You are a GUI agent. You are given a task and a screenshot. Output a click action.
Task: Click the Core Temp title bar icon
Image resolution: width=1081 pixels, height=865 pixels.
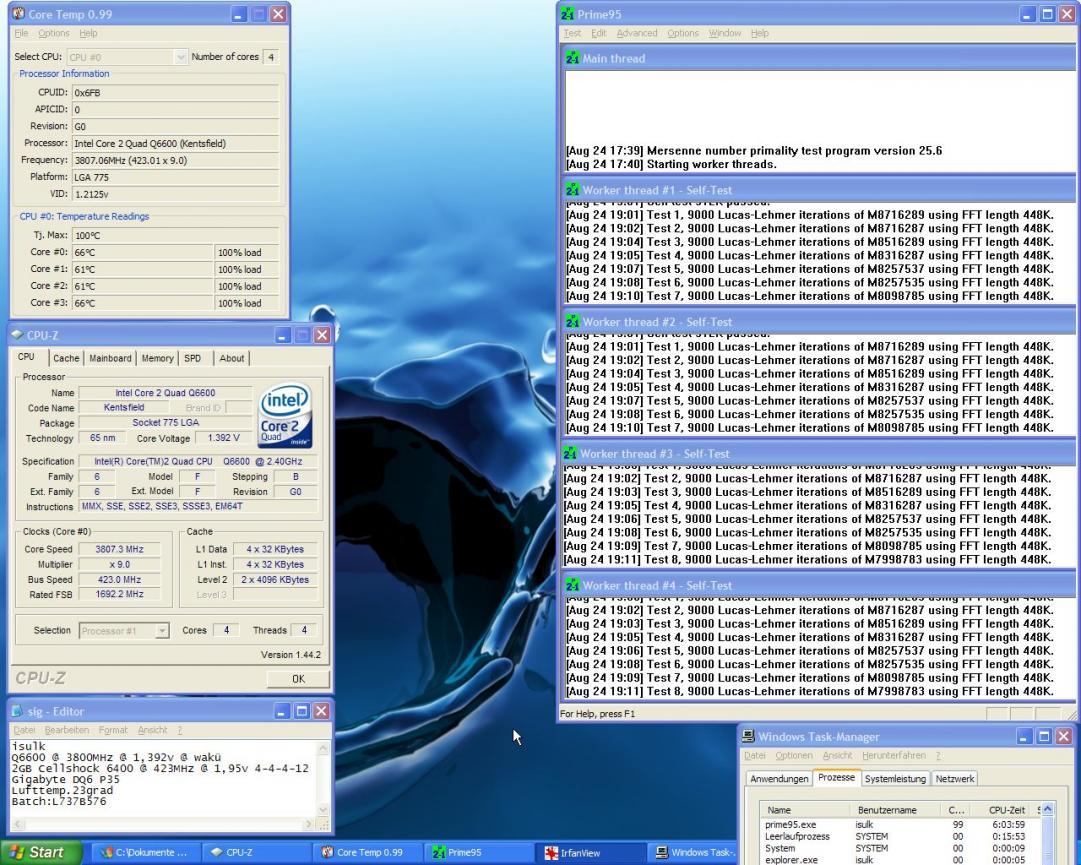(x=19, y=14)
